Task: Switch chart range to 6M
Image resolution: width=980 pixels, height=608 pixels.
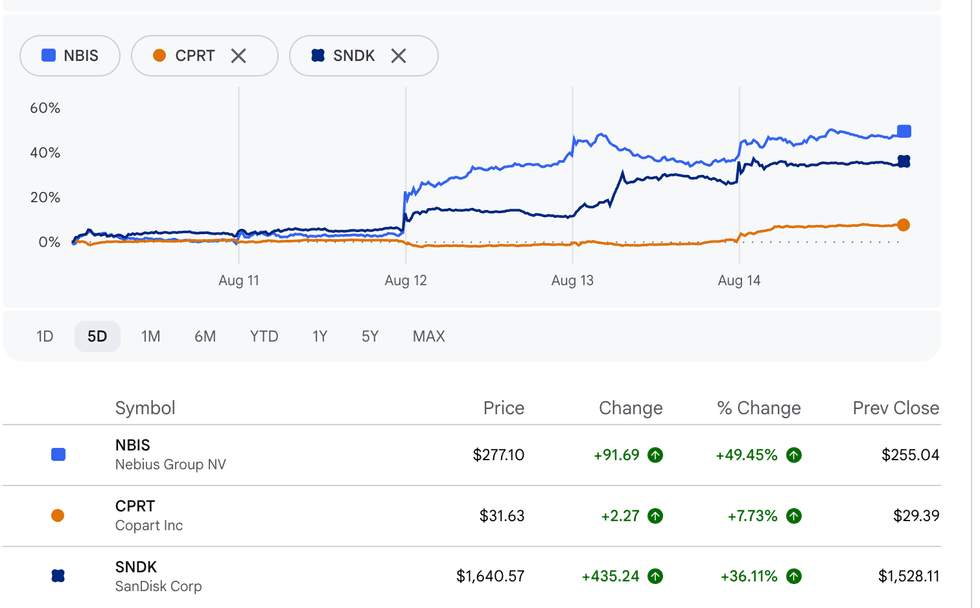Action: pos(205,337)
